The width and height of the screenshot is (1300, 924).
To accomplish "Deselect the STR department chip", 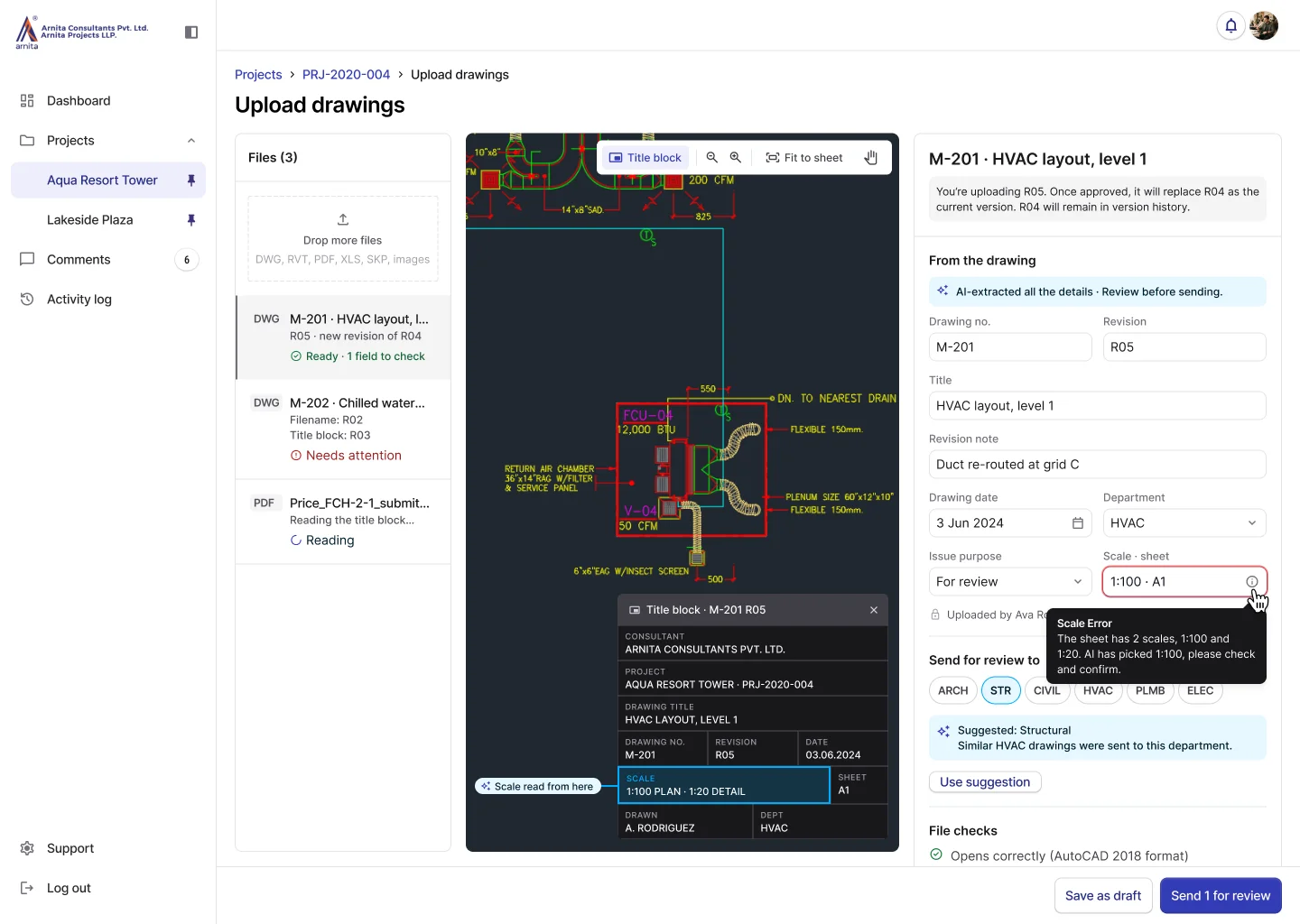I will coord(1000,690).
